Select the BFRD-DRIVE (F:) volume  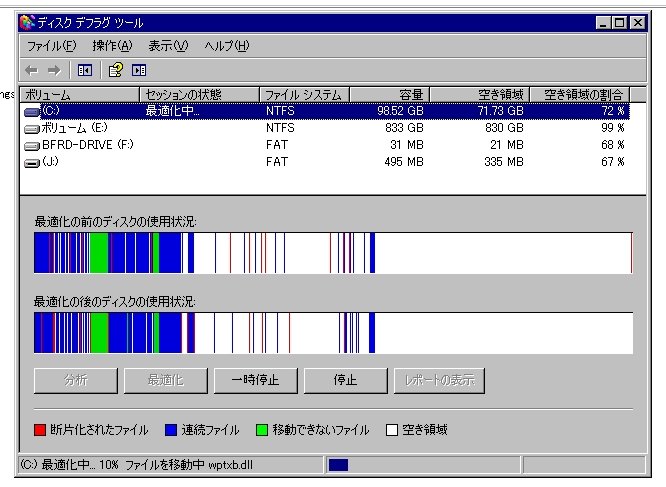coord(80,144)
